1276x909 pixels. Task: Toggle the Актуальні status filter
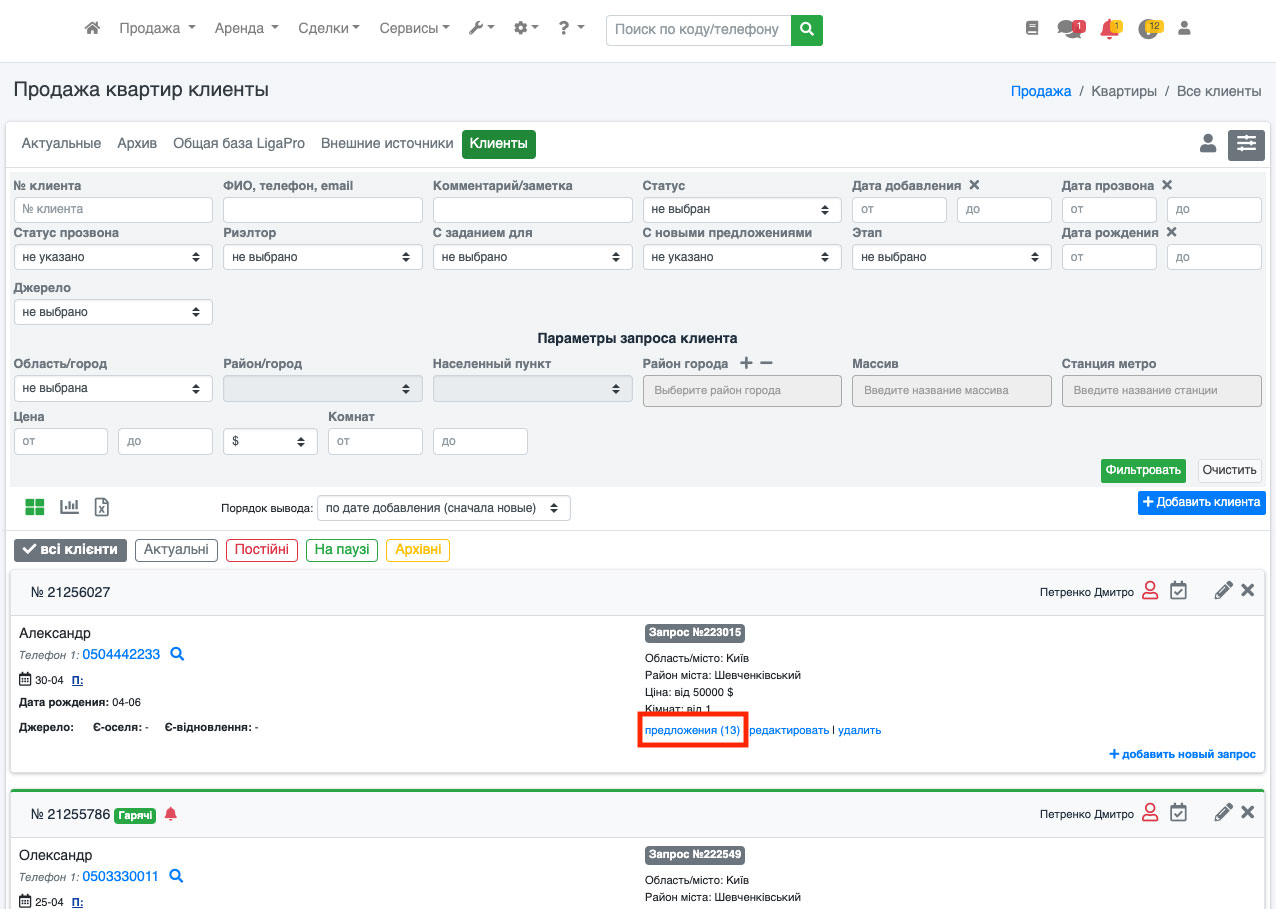(176, 550)
